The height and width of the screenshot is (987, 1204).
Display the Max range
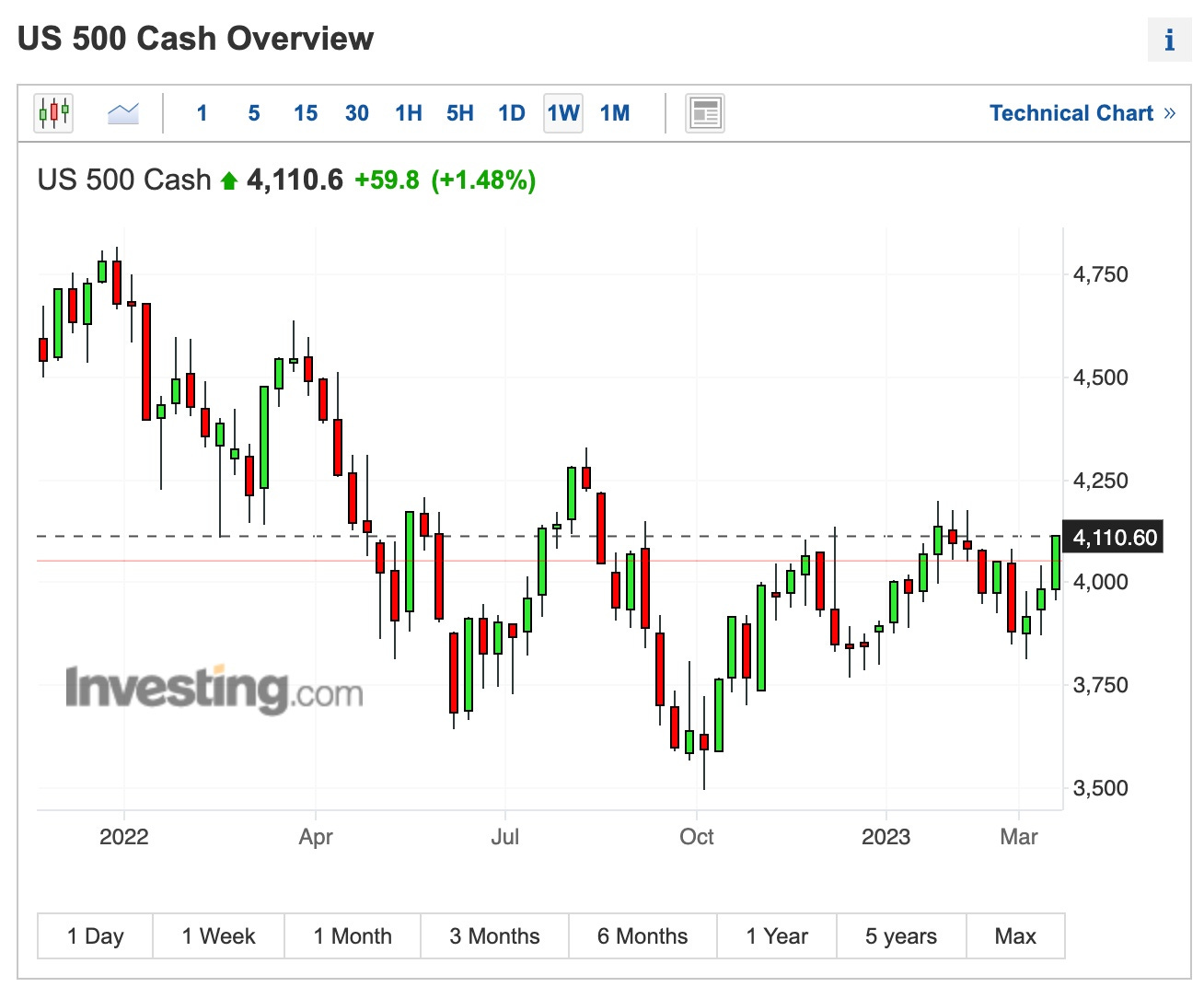[1015, 936]
